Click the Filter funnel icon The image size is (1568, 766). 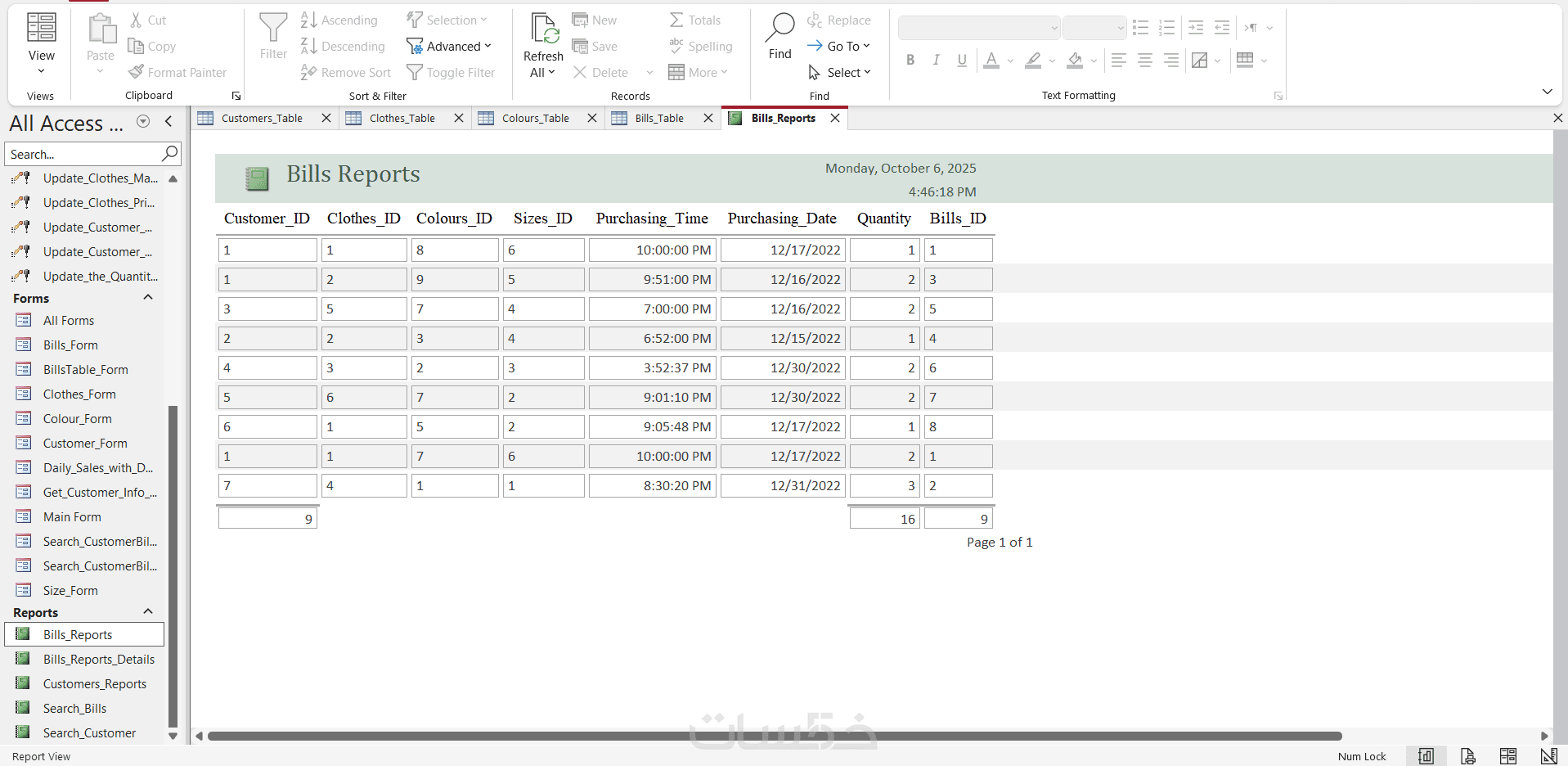(273, 28)
